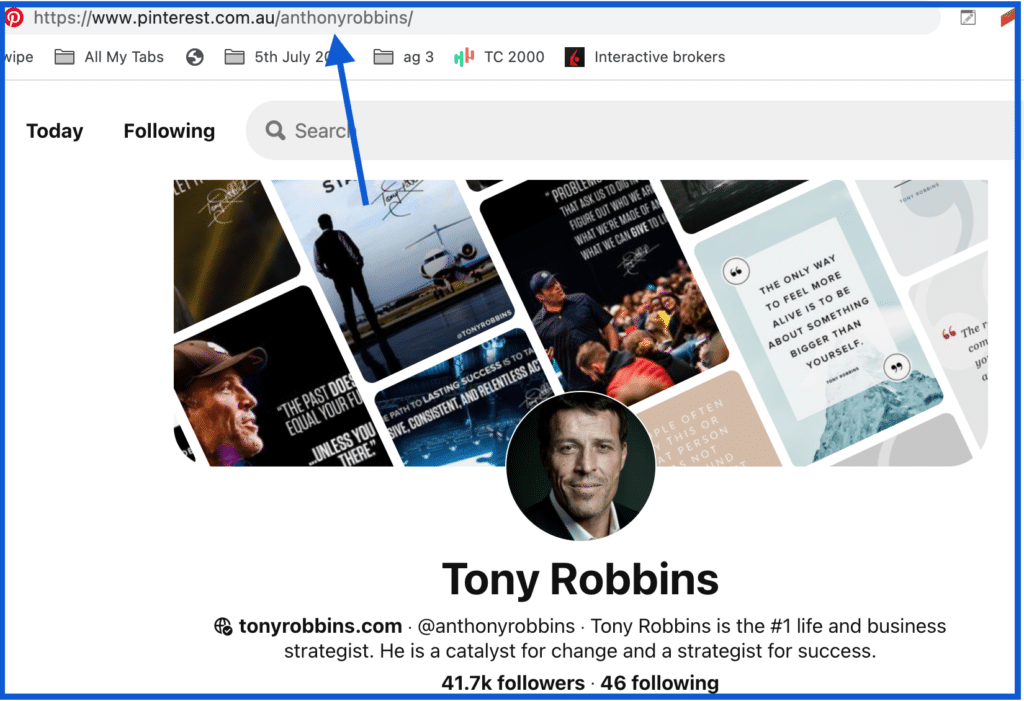
Task: Select the browser address bar URL
Action: tap(223, 18)
